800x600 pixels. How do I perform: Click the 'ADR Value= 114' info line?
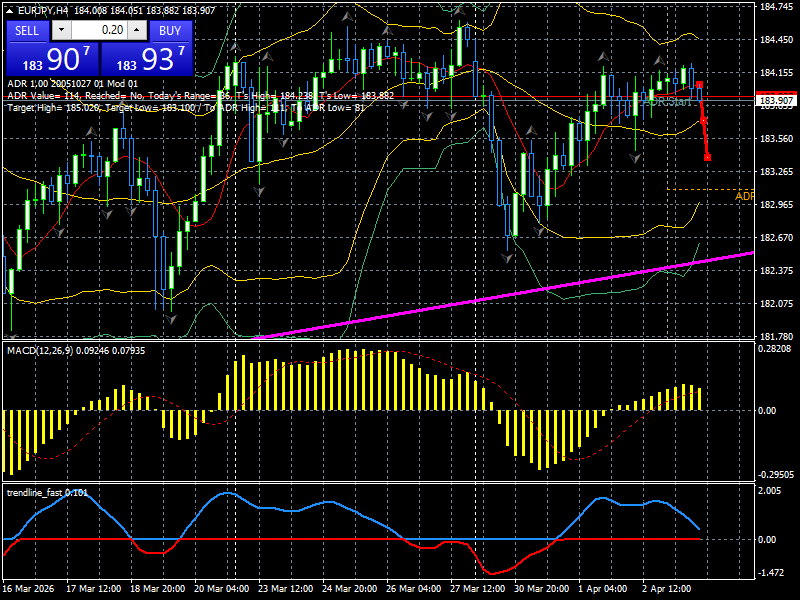pos(201,95)
